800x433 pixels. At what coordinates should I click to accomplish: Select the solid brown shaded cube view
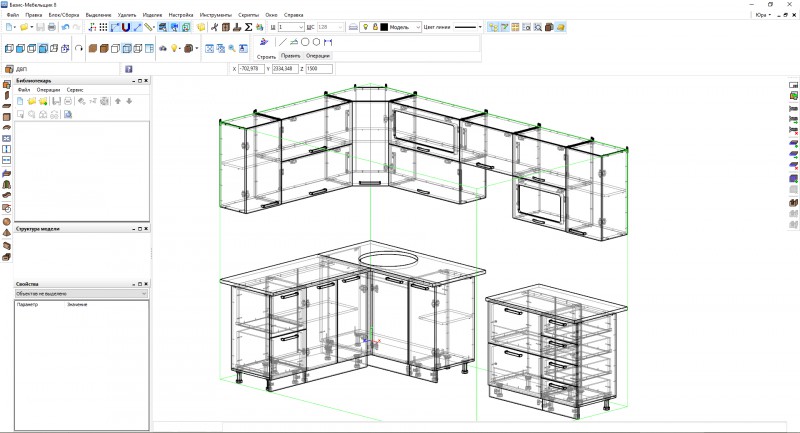point(93,48)
